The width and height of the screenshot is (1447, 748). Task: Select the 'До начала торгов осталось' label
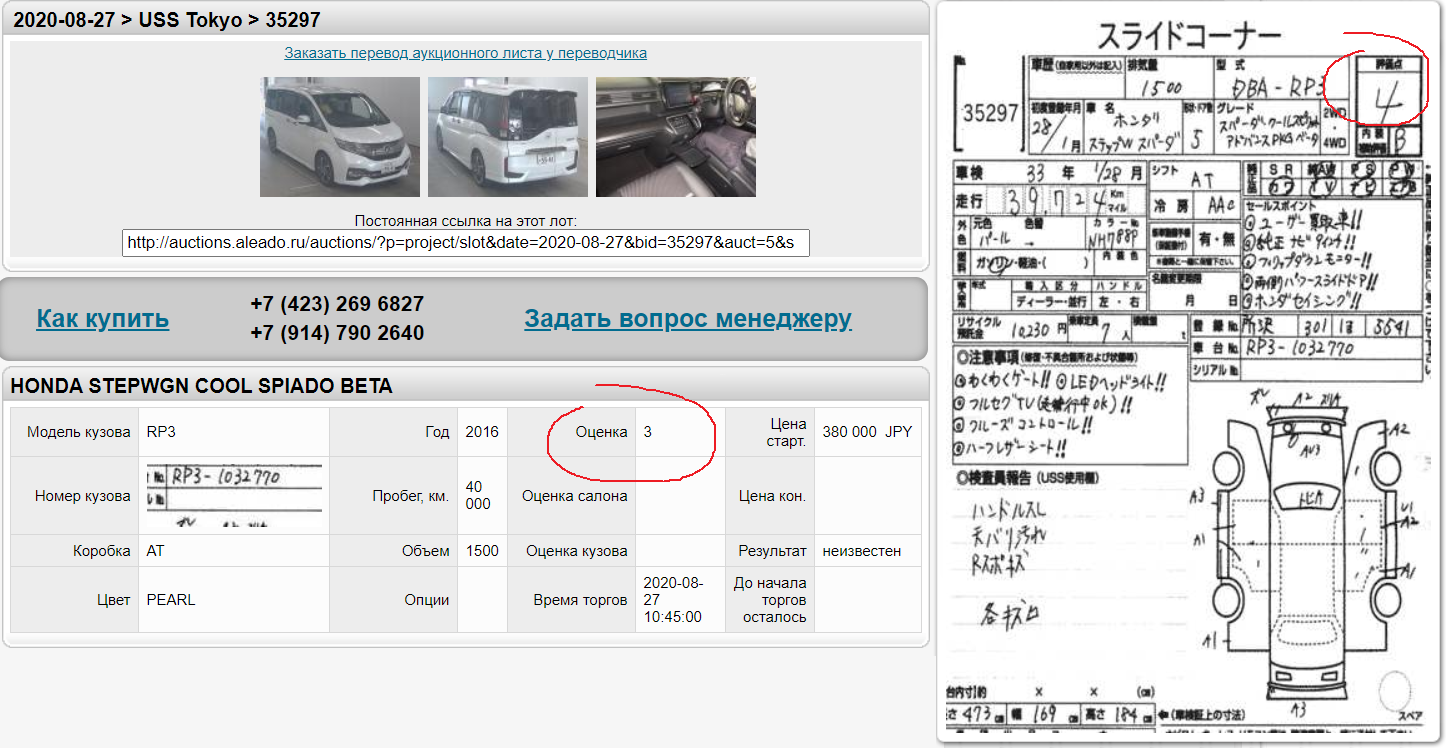770,600
